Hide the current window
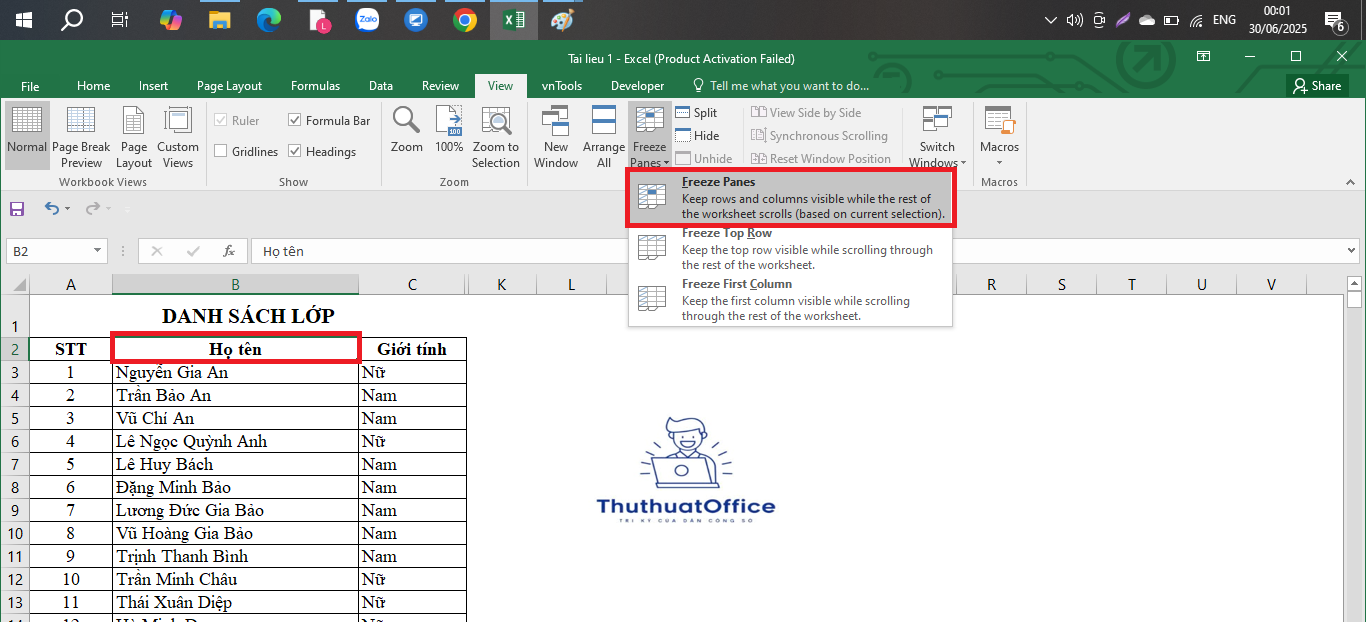Viewport: 1366px width, 622px height. [697, 136]
